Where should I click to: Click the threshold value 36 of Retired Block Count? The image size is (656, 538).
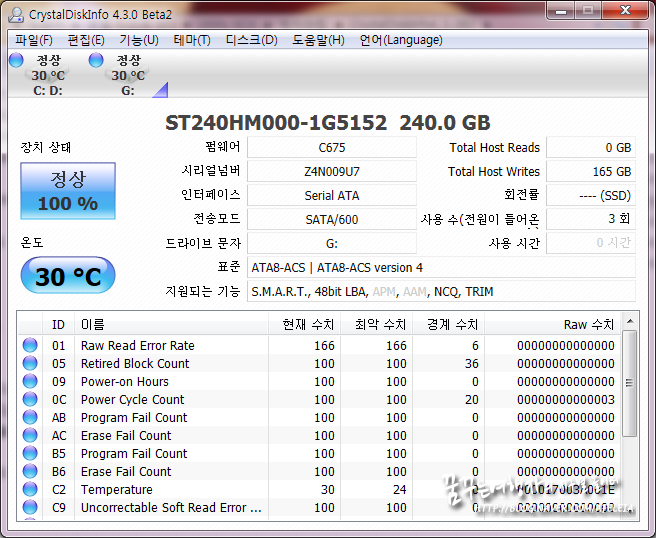[472, 364]
